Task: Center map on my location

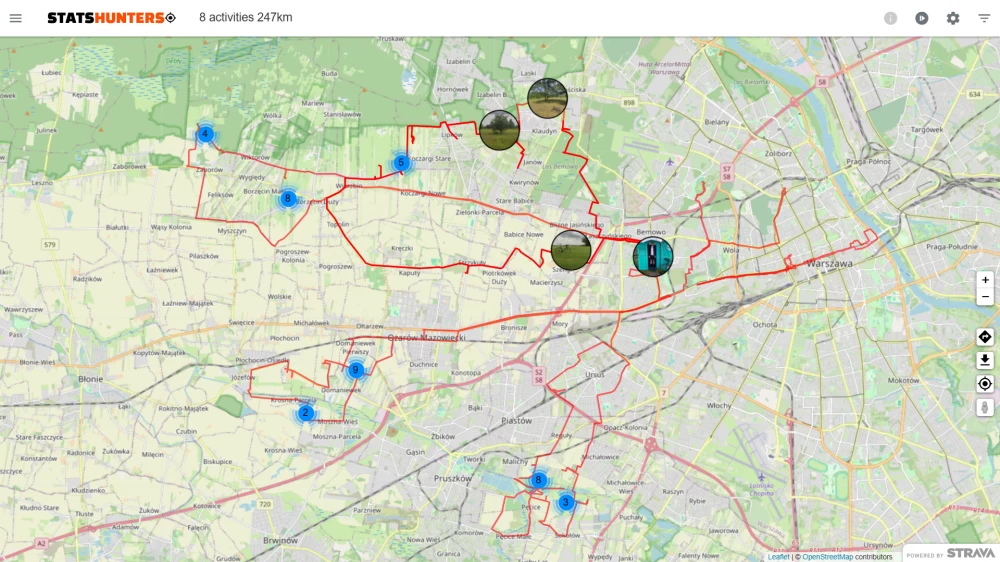Action: (985, 384)
